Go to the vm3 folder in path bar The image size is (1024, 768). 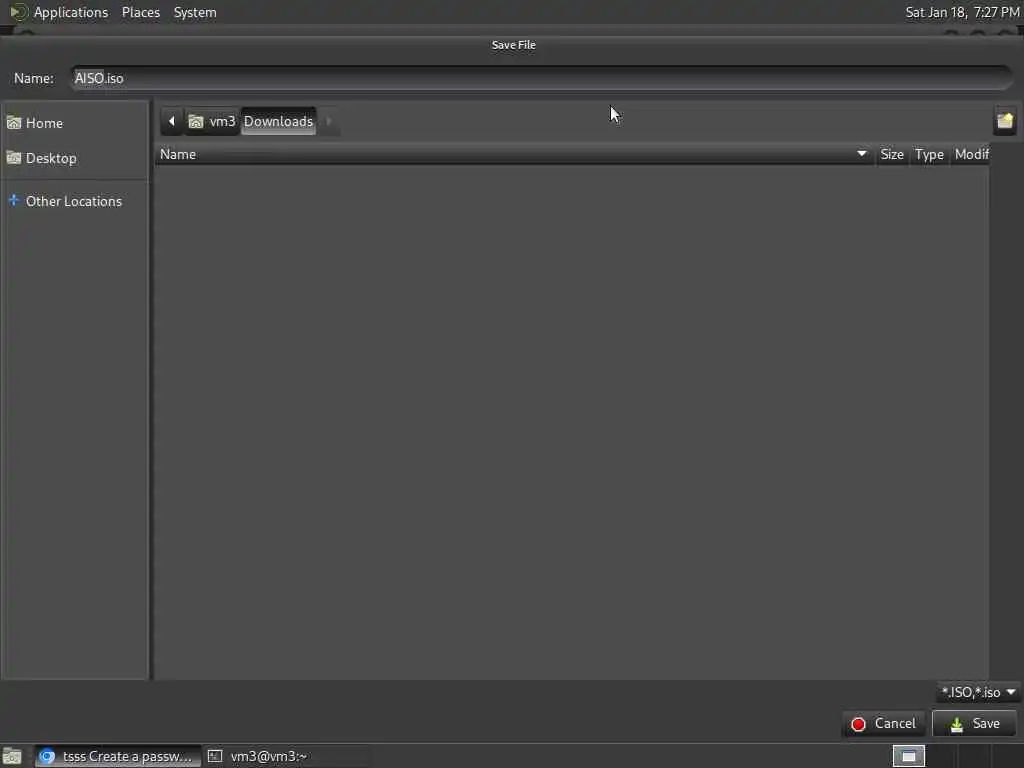pos(212,121)
